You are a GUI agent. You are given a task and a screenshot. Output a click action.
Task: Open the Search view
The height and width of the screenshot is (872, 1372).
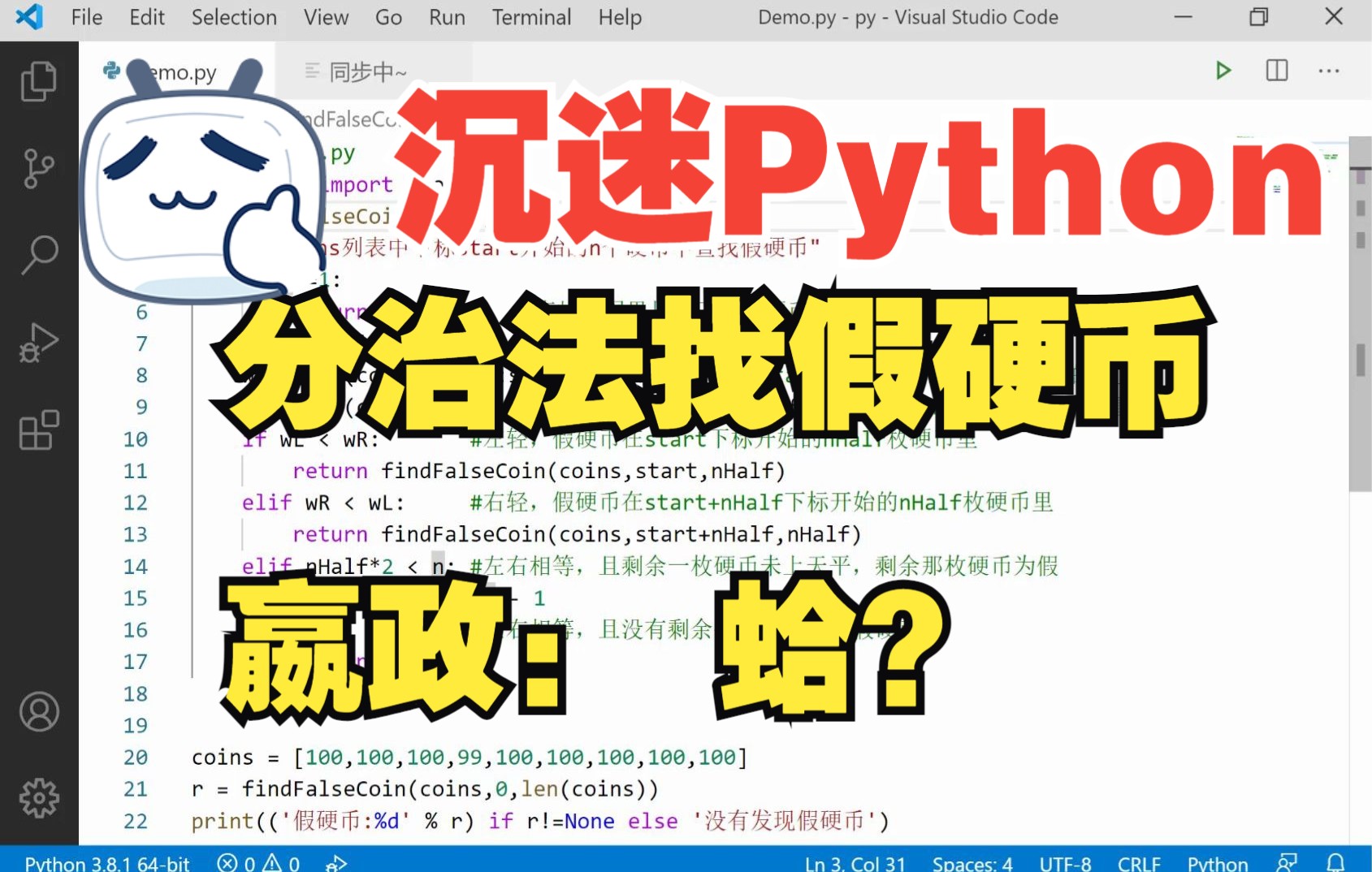coord(38,255)
